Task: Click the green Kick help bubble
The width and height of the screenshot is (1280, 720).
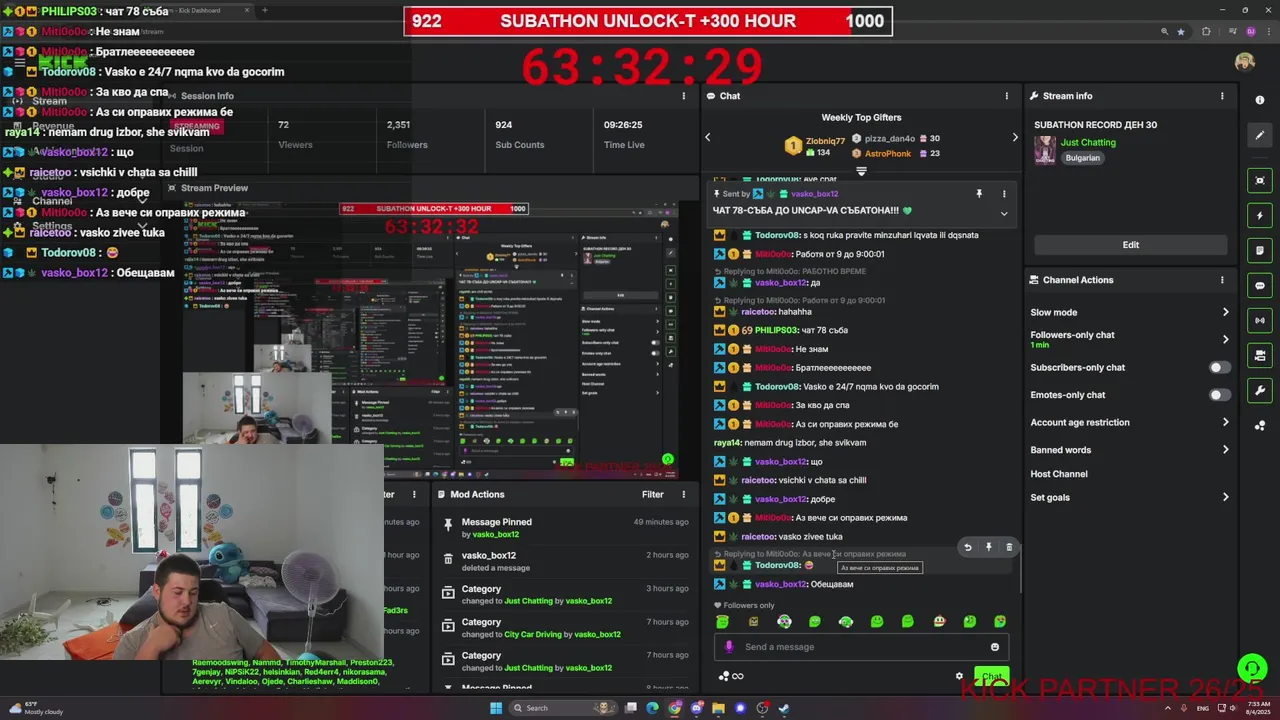Action: (1251, 667)
